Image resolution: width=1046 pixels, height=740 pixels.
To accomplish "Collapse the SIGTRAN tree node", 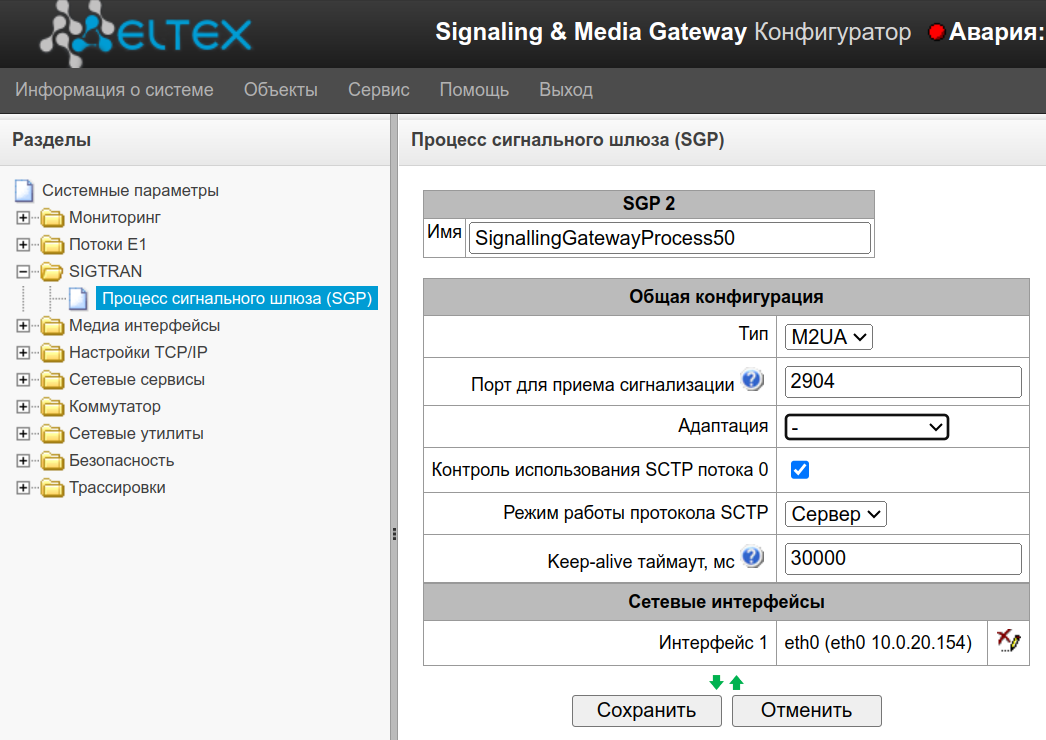I will click(23, 271).
